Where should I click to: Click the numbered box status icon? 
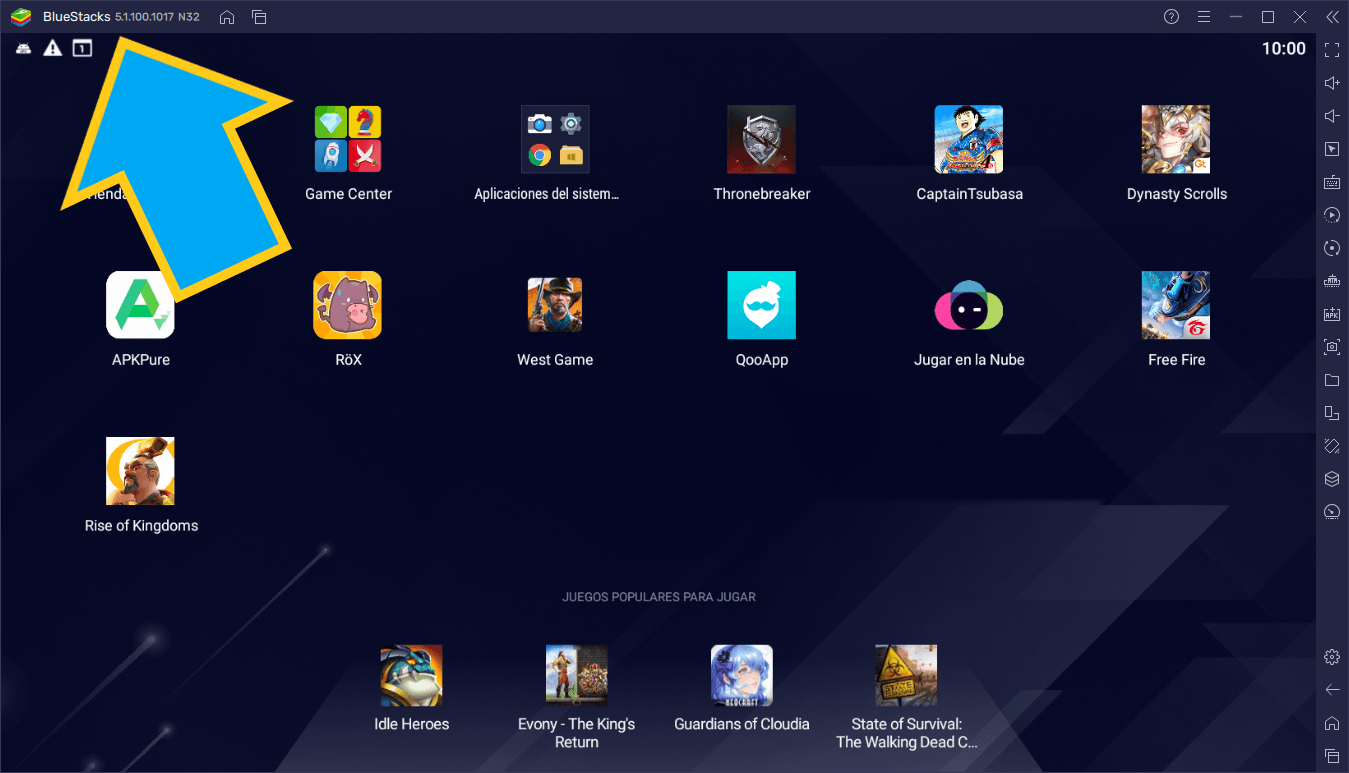pos(82,48)
